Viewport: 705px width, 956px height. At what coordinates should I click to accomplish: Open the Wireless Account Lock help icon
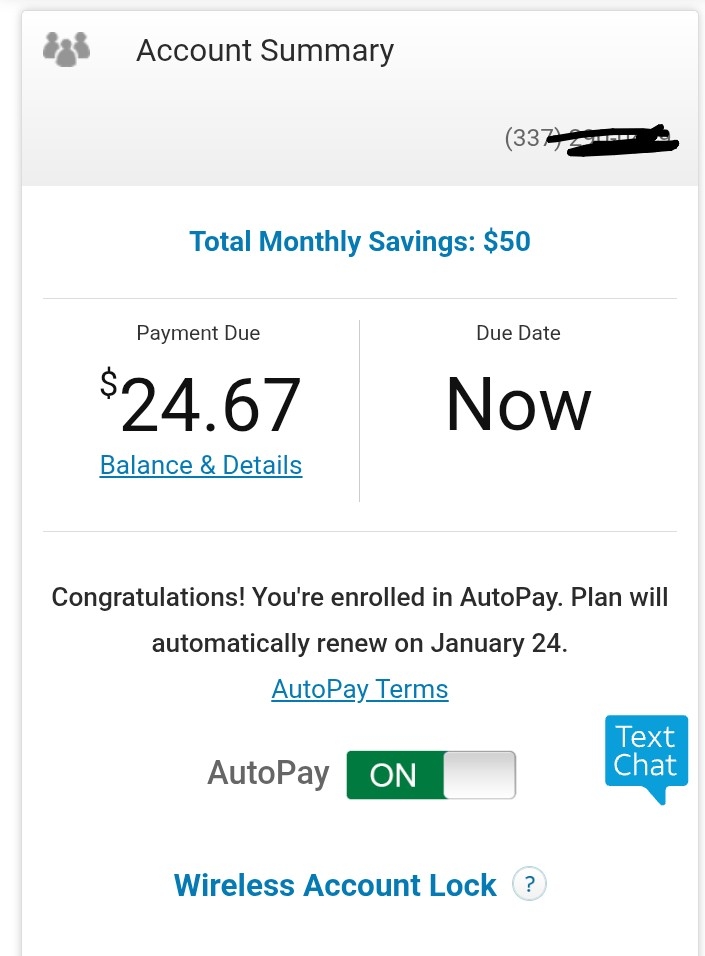(x=529, y=884)
